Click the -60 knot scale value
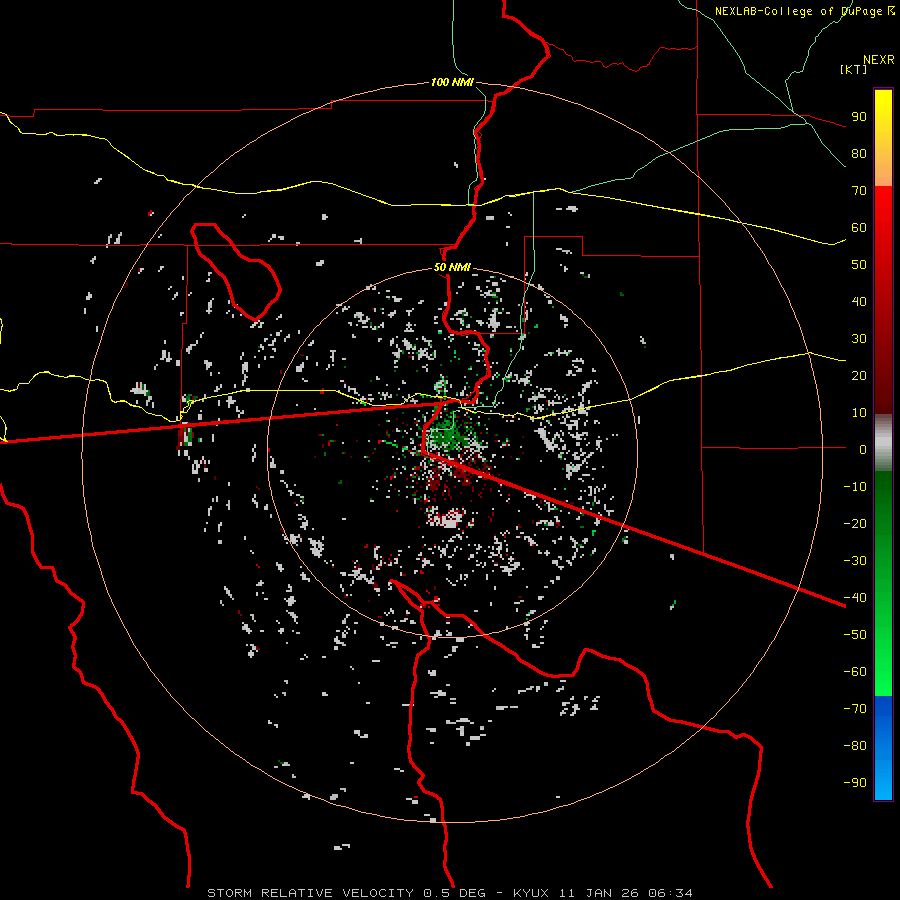The image size is (900, 900). pos(855,672)
